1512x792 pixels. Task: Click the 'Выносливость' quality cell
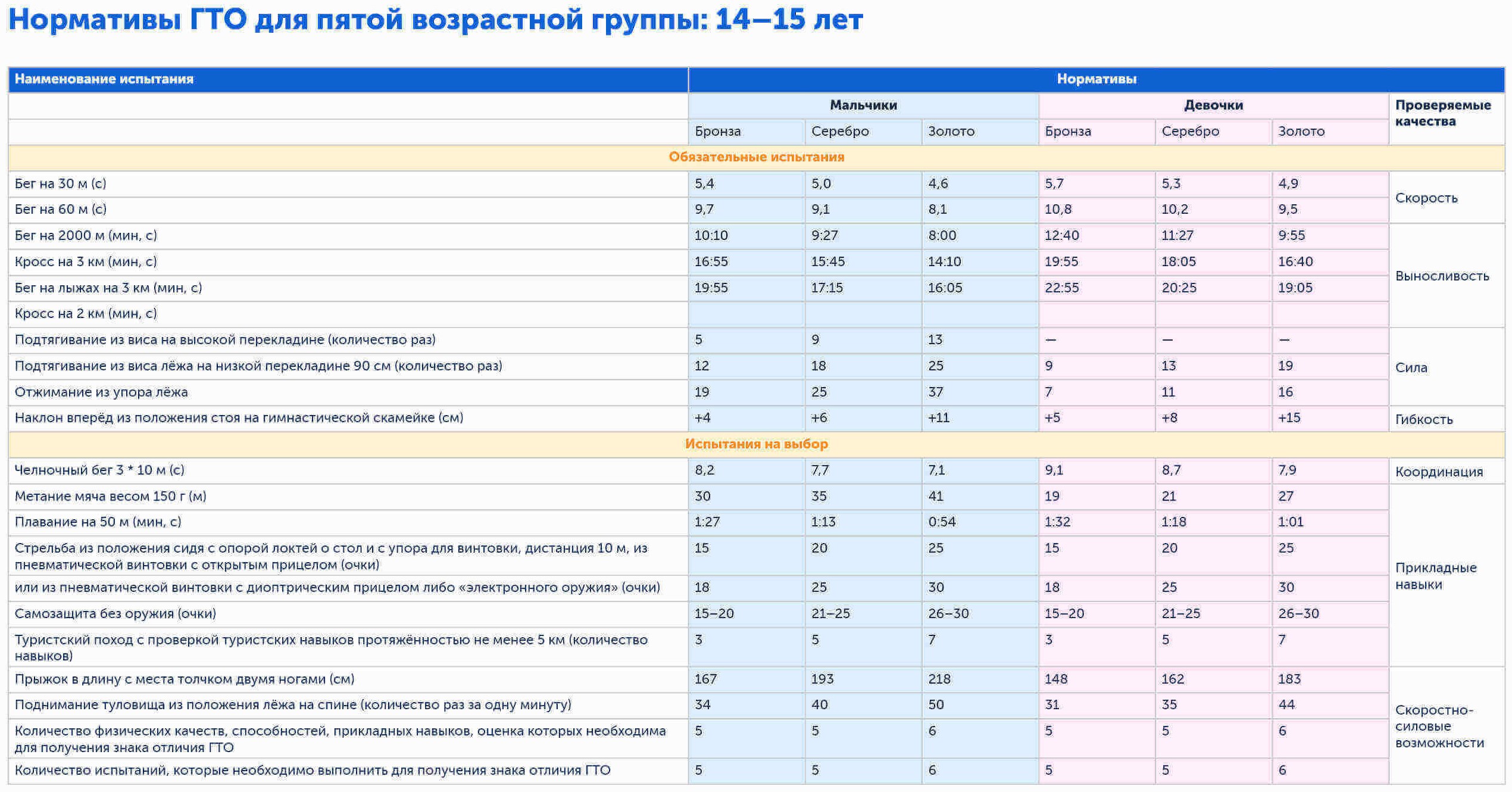pos(1441,276)
